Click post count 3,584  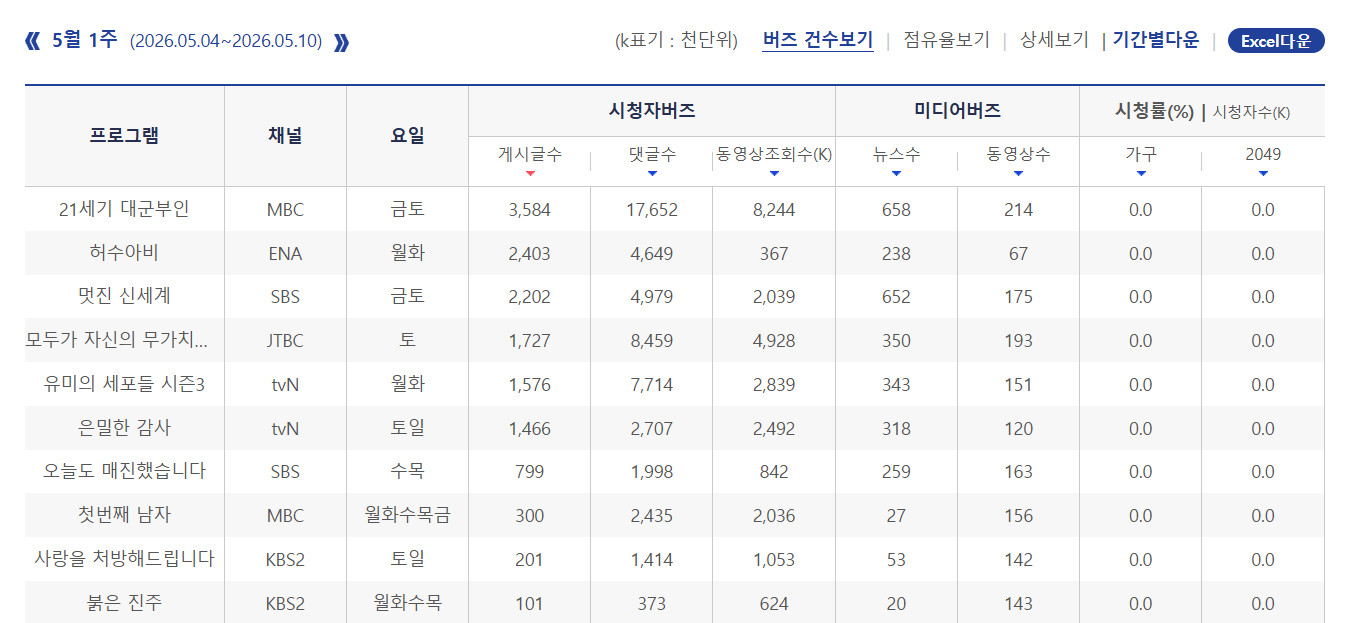pos(530,210)
